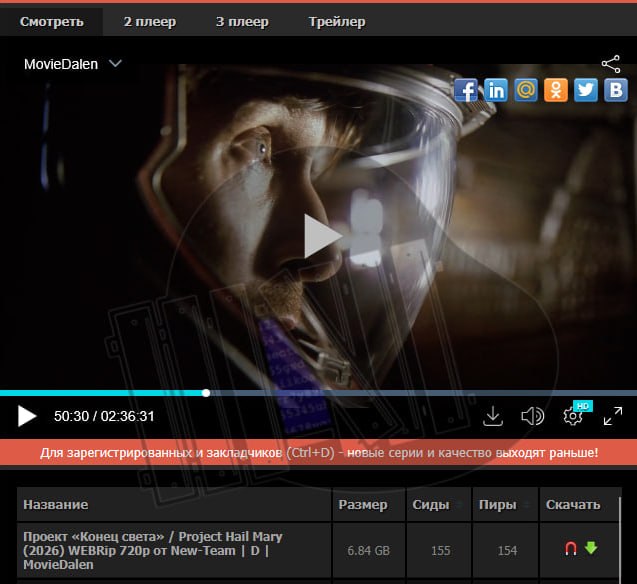Share the video on Facebook
The width and height of the screenshot is (637, 584).
point(465,90)
